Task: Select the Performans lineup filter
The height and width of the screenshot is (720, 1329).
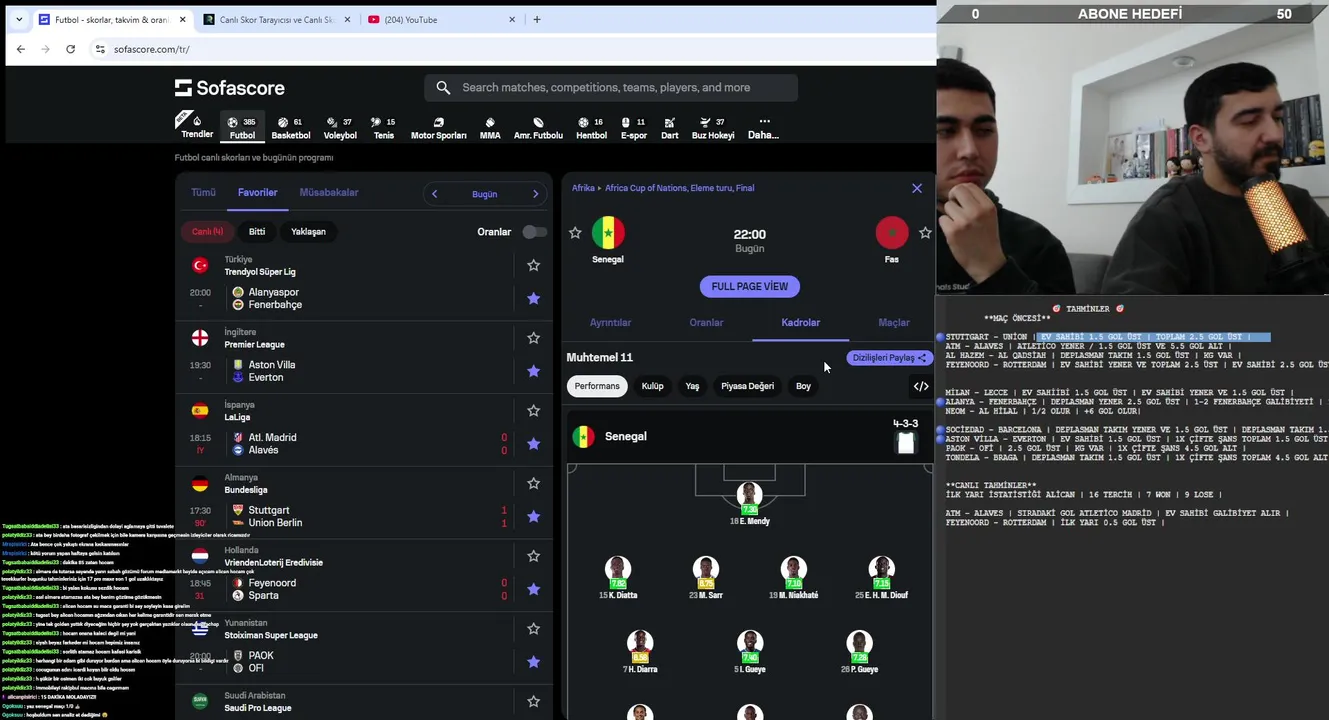Action: pos(597,386)
